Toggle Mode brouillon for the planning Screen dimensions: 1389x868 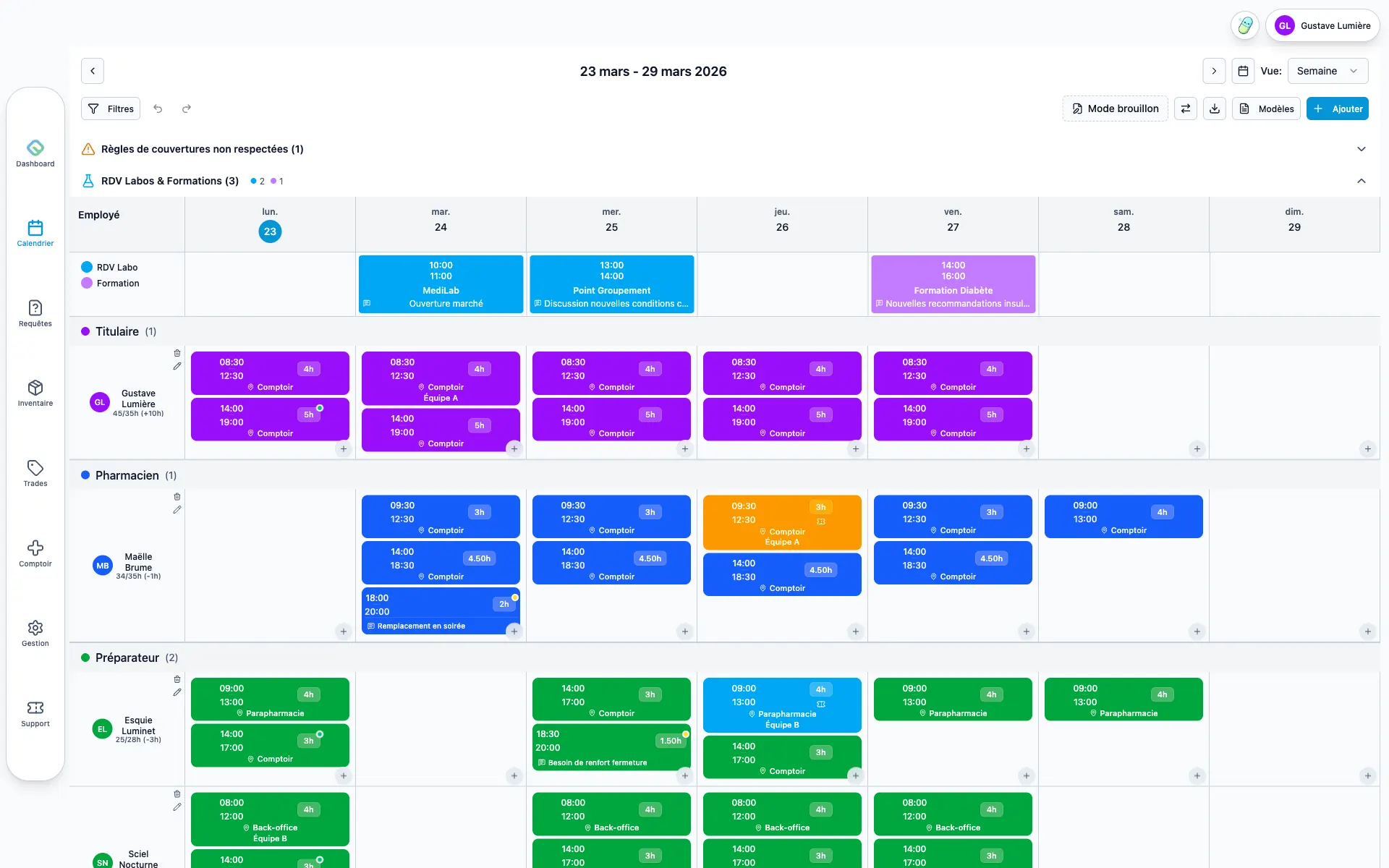pos(1114,109)
